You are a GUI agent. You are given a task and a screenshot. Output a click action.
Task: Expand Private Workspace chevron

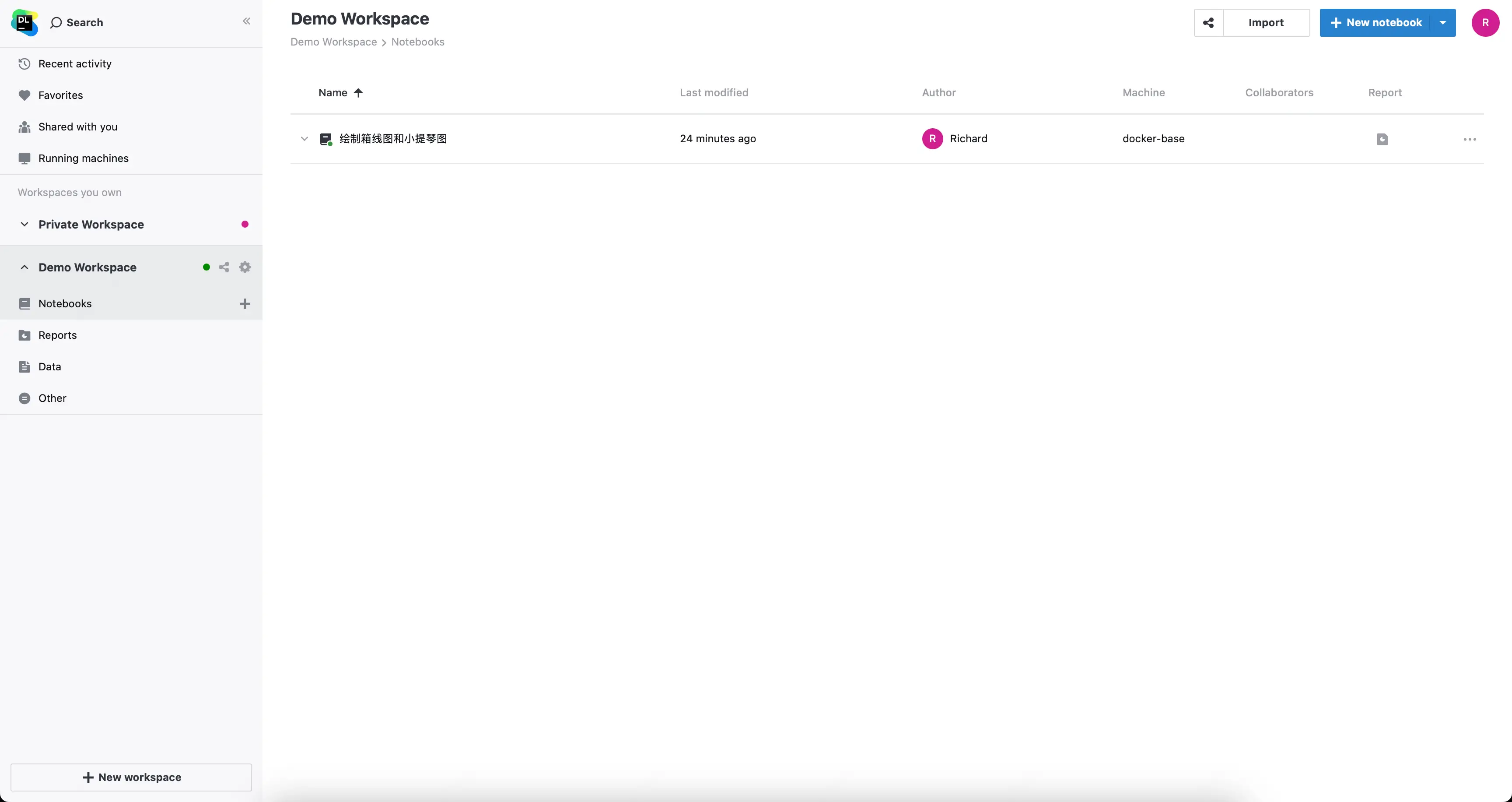[24, 224]
